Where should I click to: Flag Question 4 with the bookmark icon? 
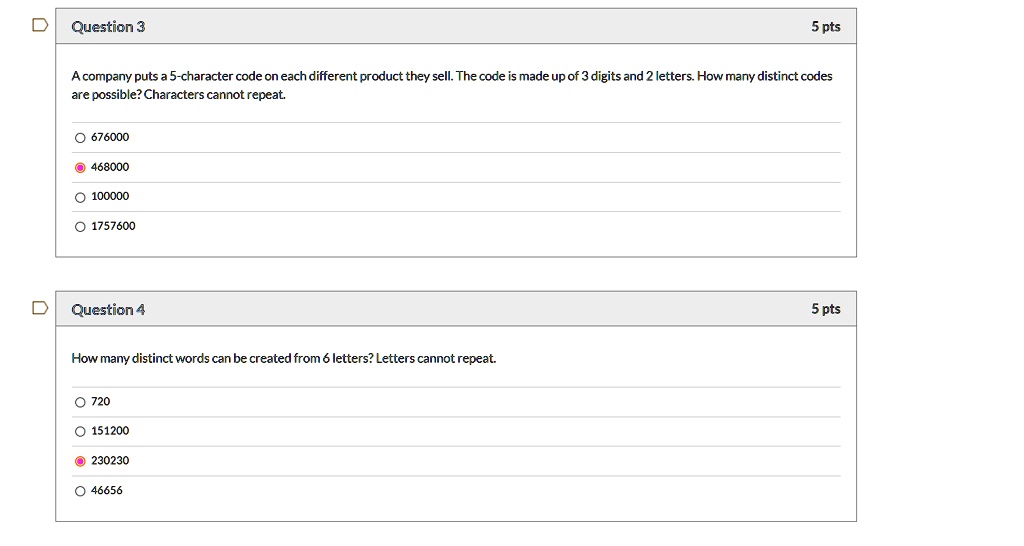click(x=39, y=308)
